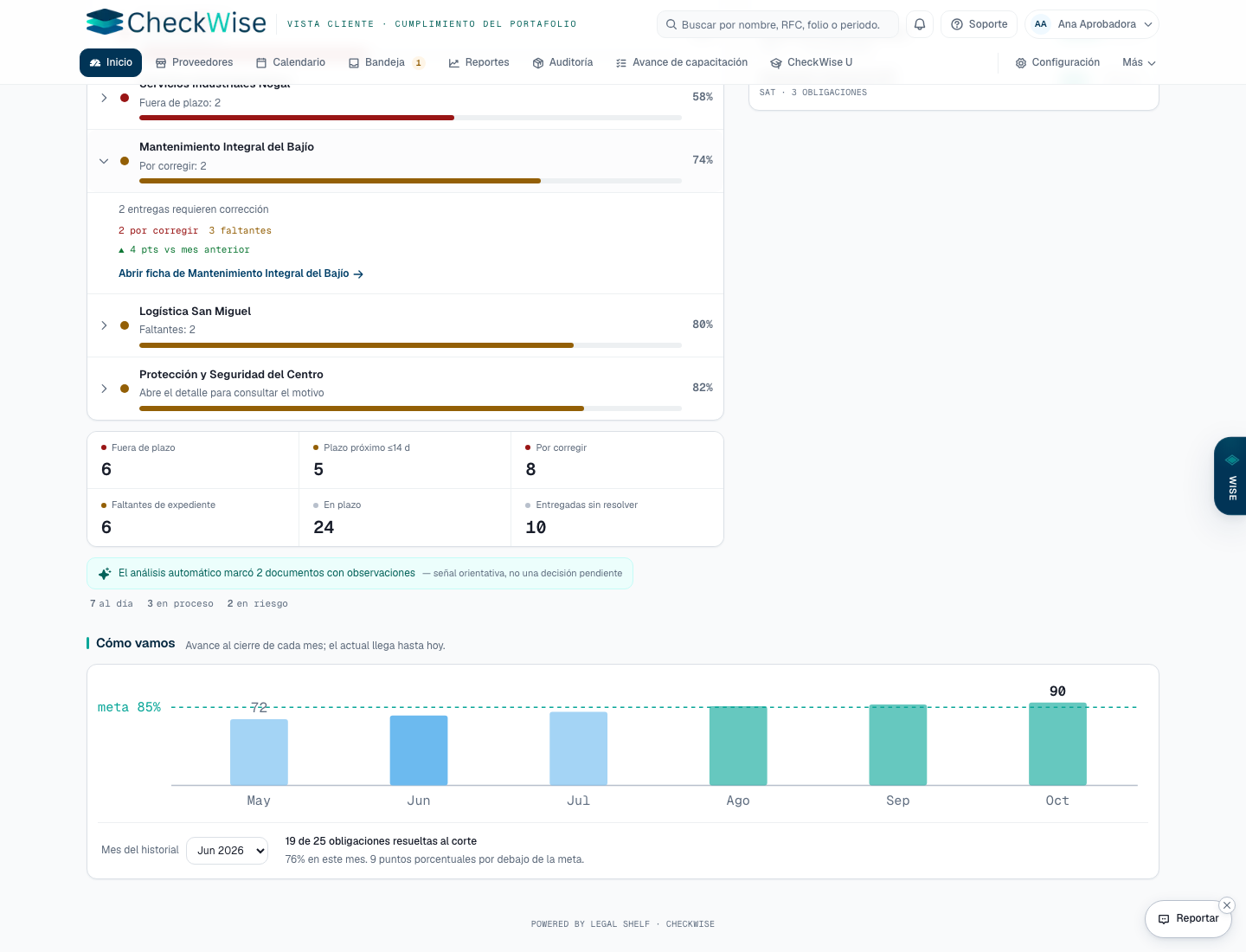Screen dimensions: 1246x952
Task: Select the Faltantes de expediente card
Action: pos(193,518)
